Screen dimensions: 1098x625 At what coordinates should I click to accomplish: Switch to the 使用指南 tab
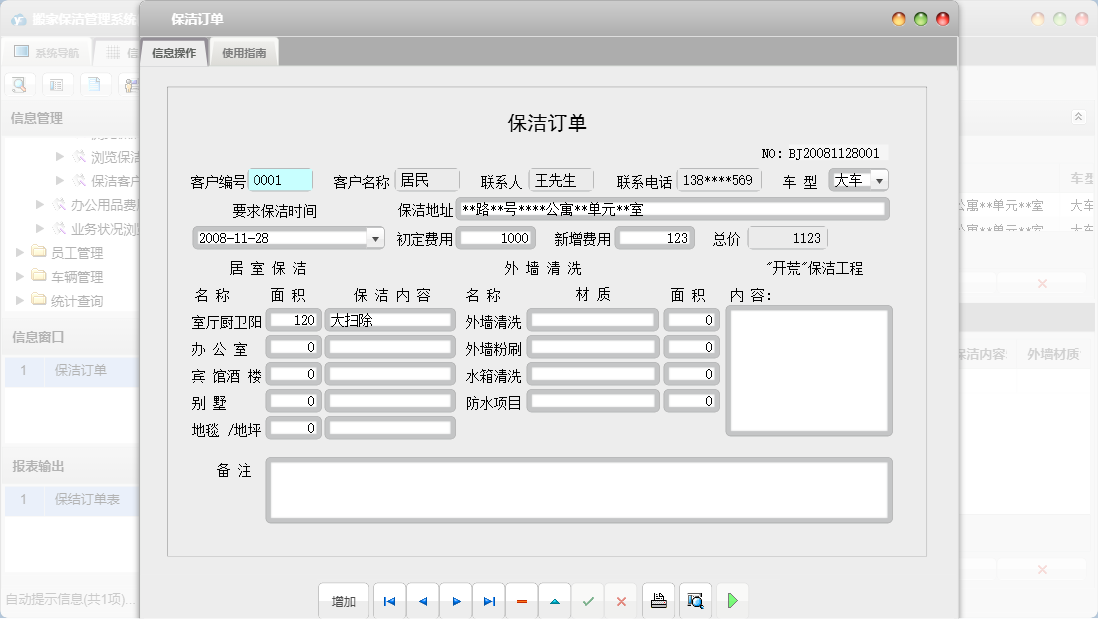(x=244, y=53)
